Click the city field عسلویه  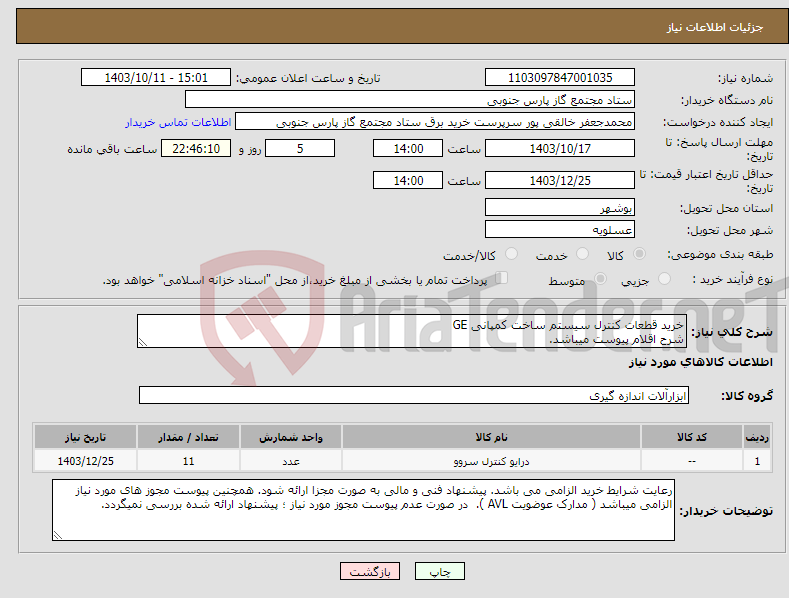560,230
